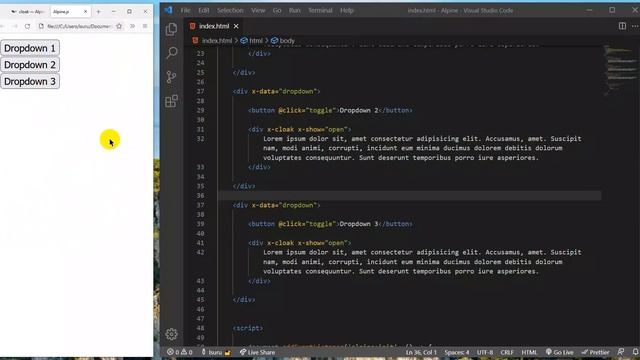Screen dimensions: 640x360
Task: Select the Alpine.js browser tab
Action: (x=70, y=12)
